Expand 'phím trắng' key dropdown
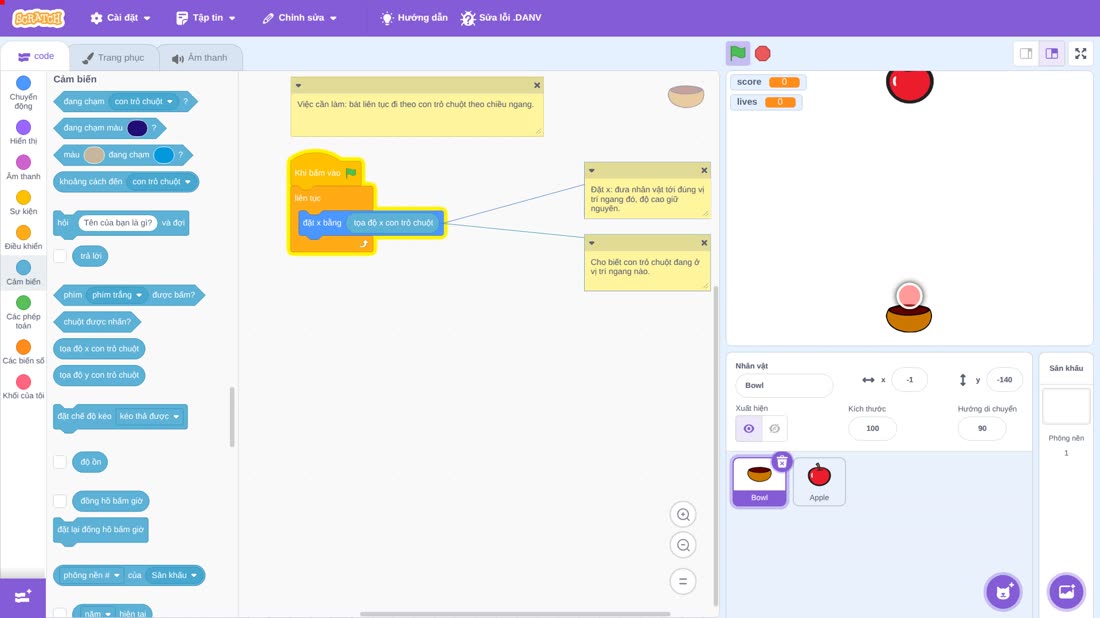Viewport: 1100px width, 618px height. (x=117, y=295)
